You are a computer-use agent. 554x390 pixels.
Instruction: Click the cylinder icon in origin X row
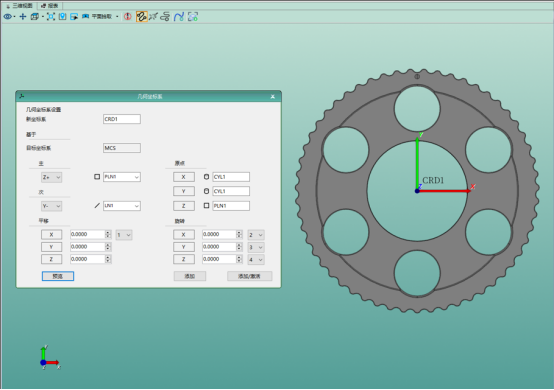[206, 177]
